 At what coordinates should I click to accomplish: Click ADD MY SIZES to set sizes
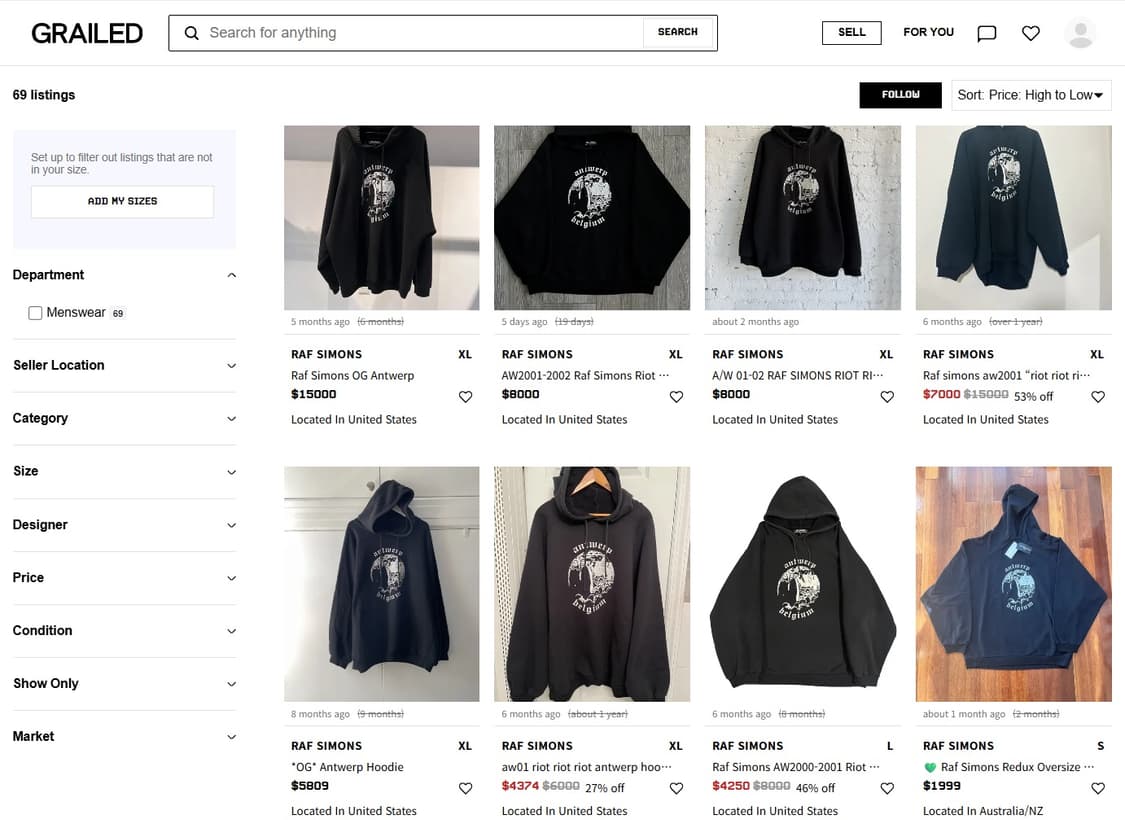click(x=122, y=200)
